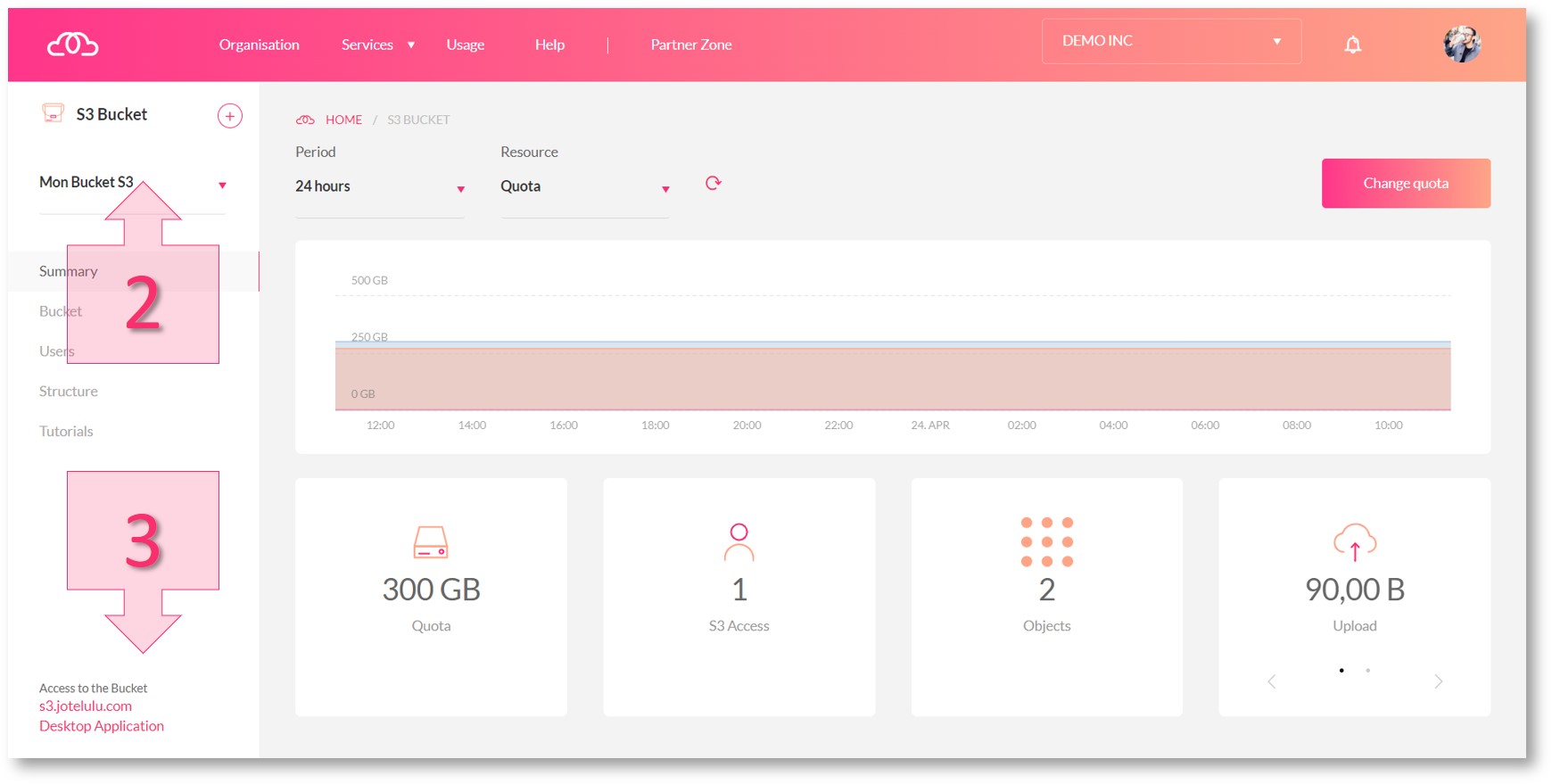
Task: Go to next statistics card arrow
Action: [1438, 681]
